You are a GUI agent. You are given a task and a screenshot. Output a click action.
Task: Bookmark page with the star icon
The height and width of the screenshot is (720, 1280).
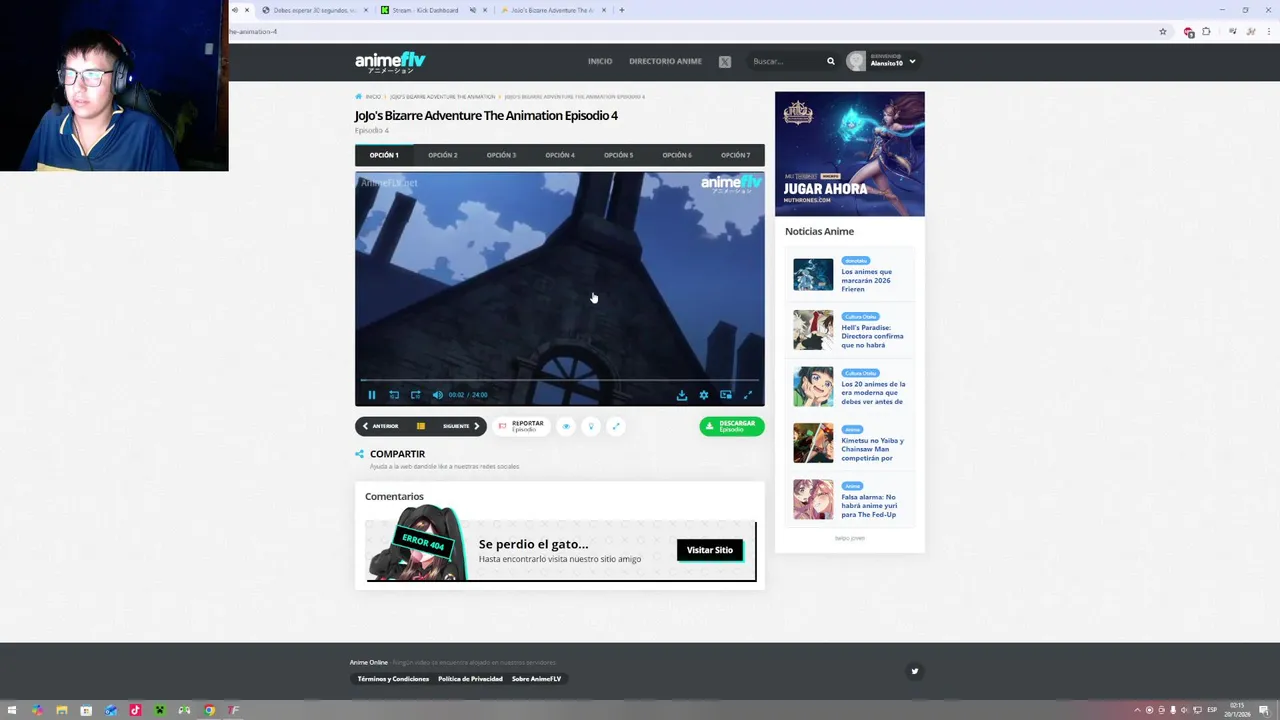pyautogui.click(x=1163, y=32)
